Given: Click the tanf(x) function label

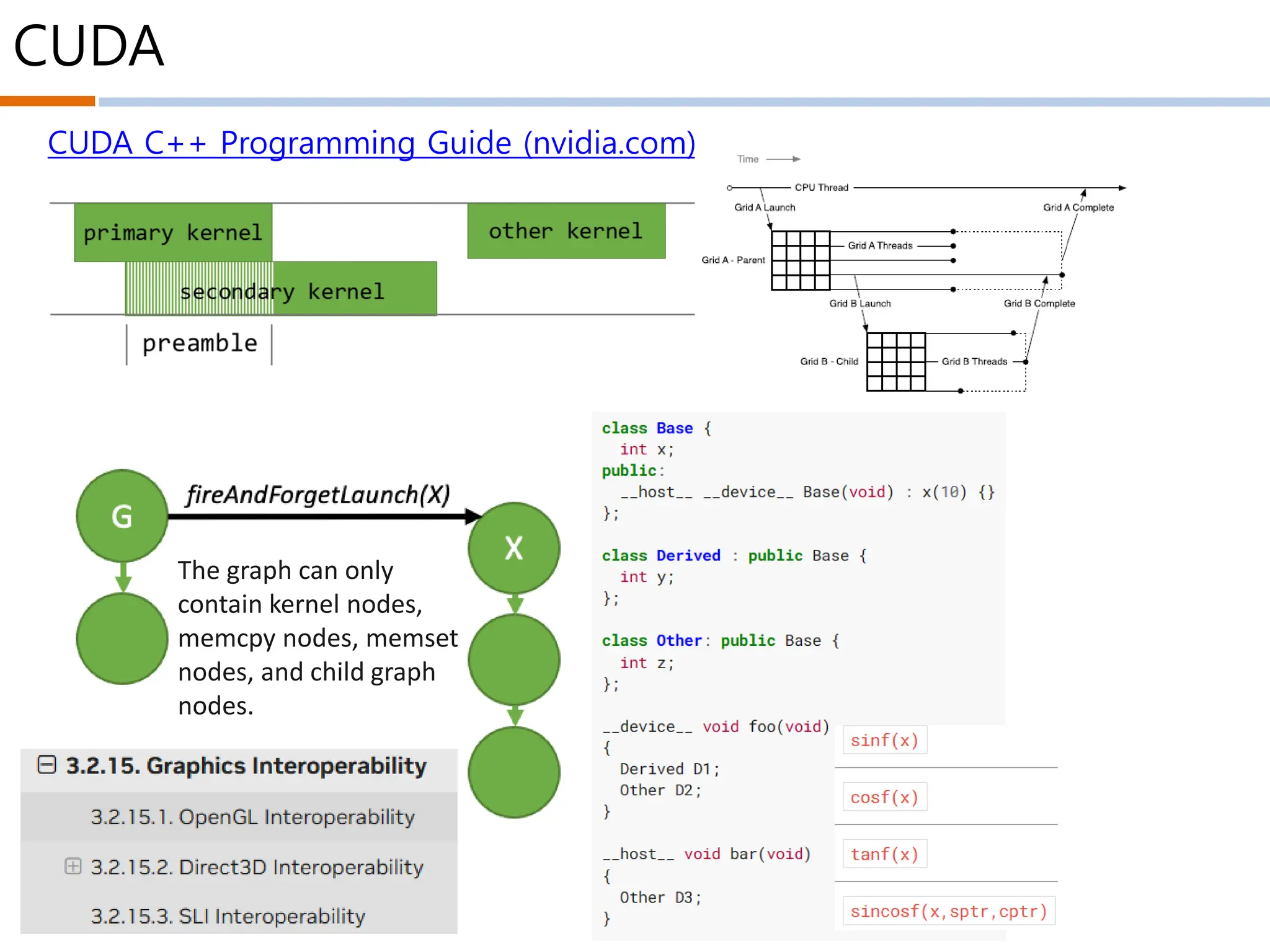Looking at the screenshot, I should point(884,854).
